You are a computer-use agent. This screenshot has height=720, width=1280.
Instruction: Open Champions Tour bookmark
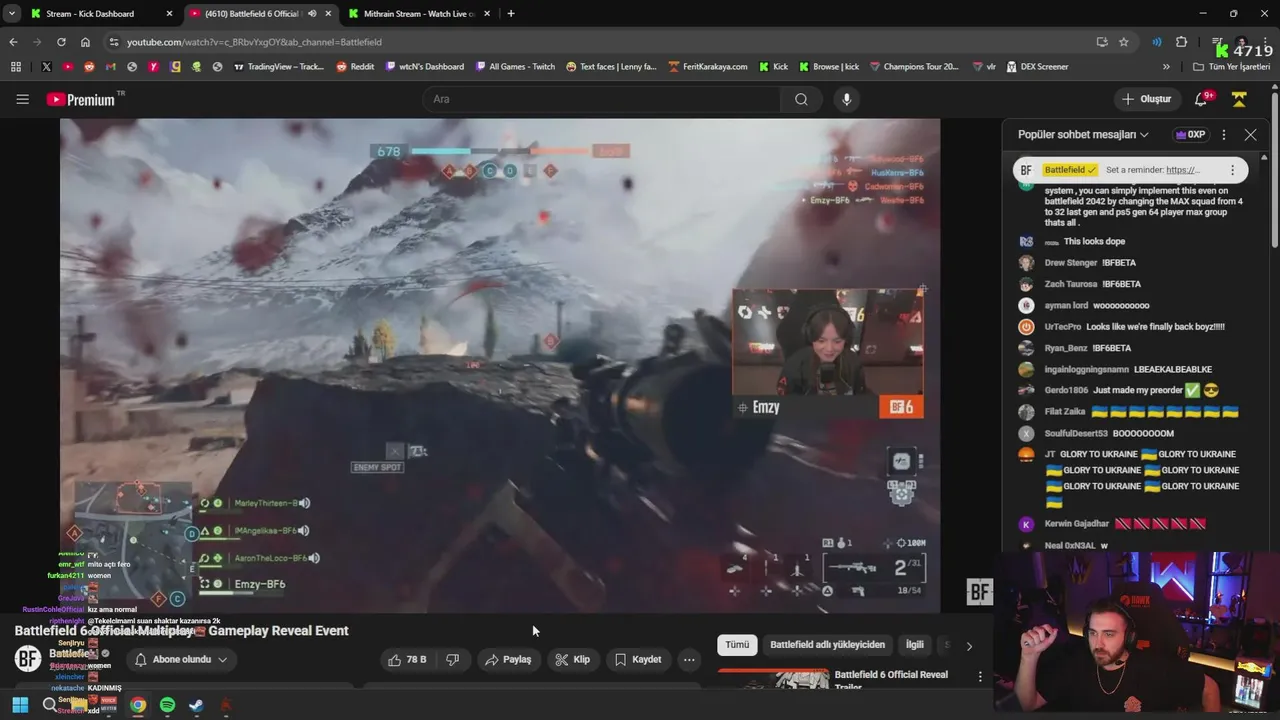(x=914, y=67)
